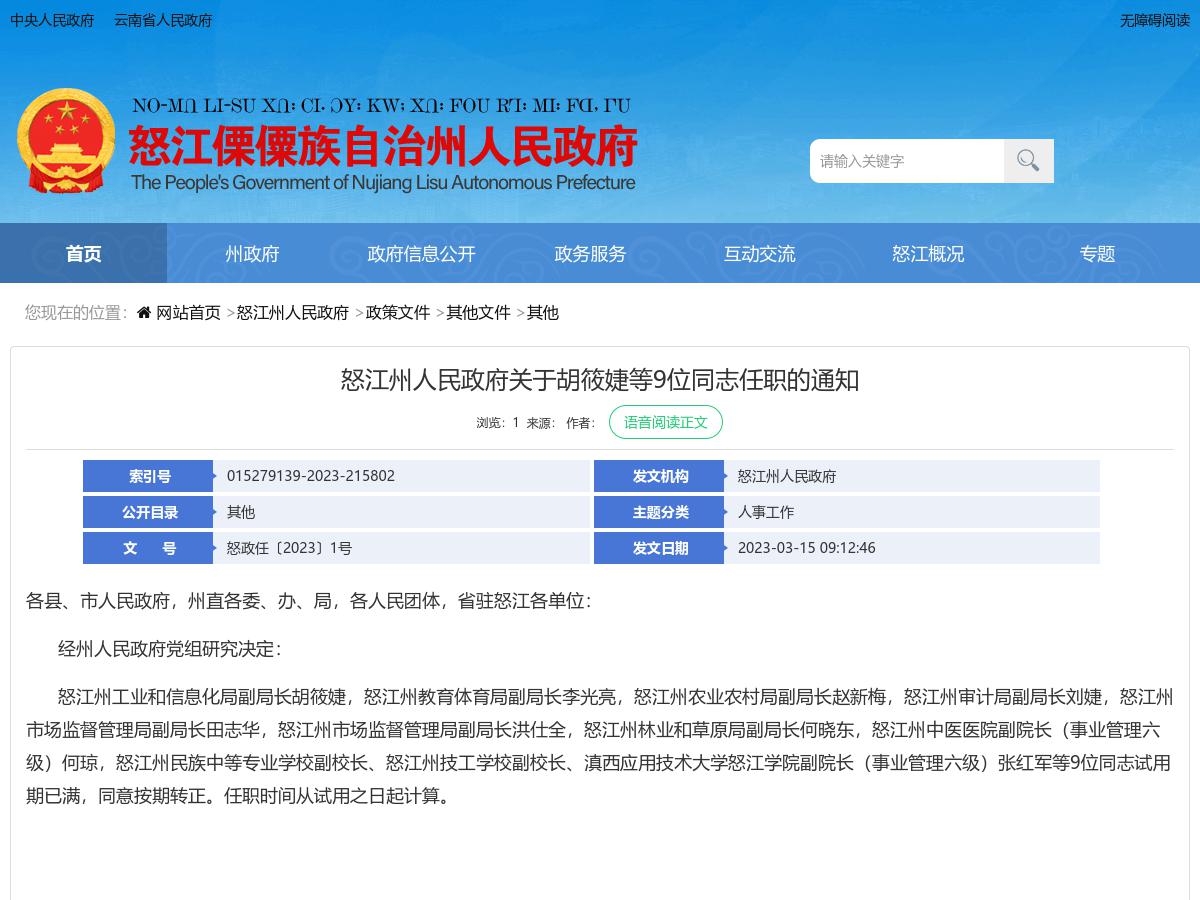1200x900 pixels.
Task: Click 怒江州人民政府 in the breadcrumb
Action: point(293,312)
